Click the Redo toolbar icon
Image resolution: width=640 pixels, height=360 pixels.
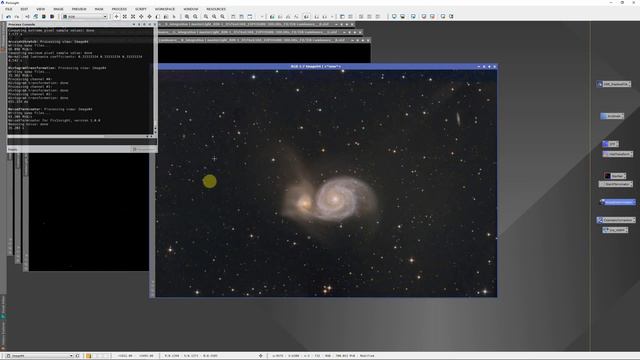tap(17, 17)
